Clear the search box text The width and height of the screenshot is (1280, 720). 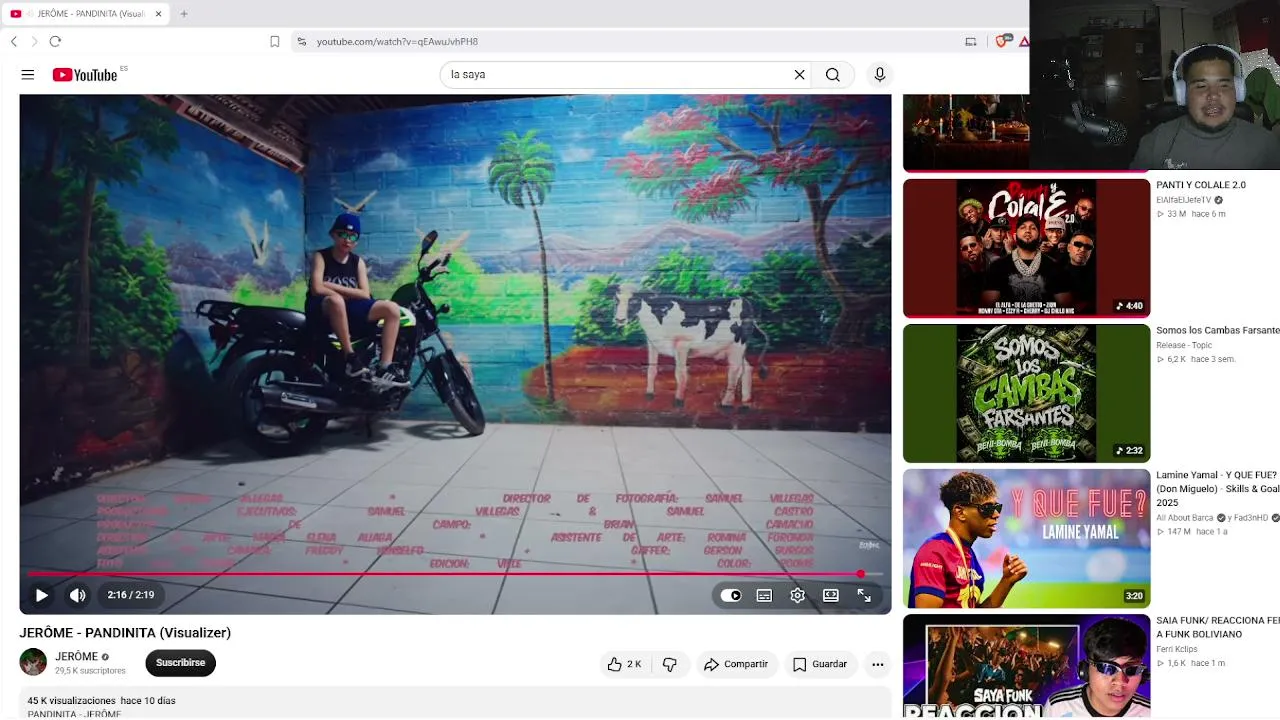[x=799, y=75]
